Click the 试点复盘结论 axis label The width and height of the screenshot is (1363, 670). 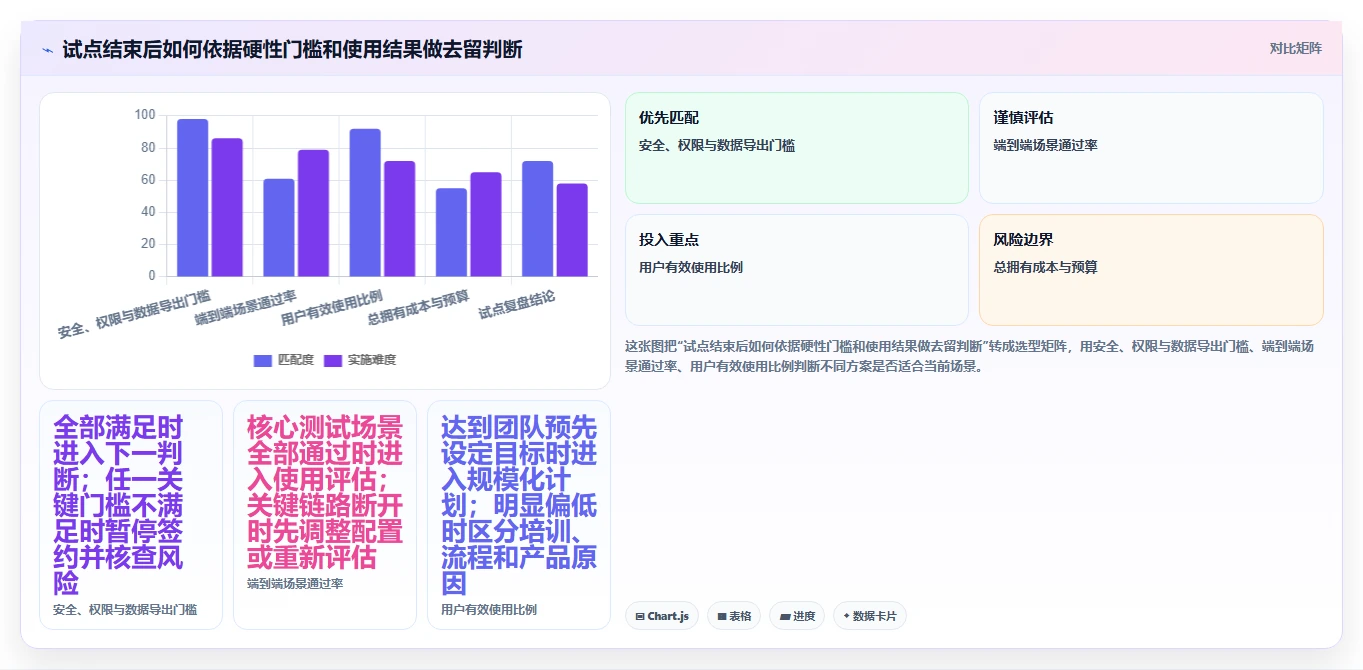[517, 304]
